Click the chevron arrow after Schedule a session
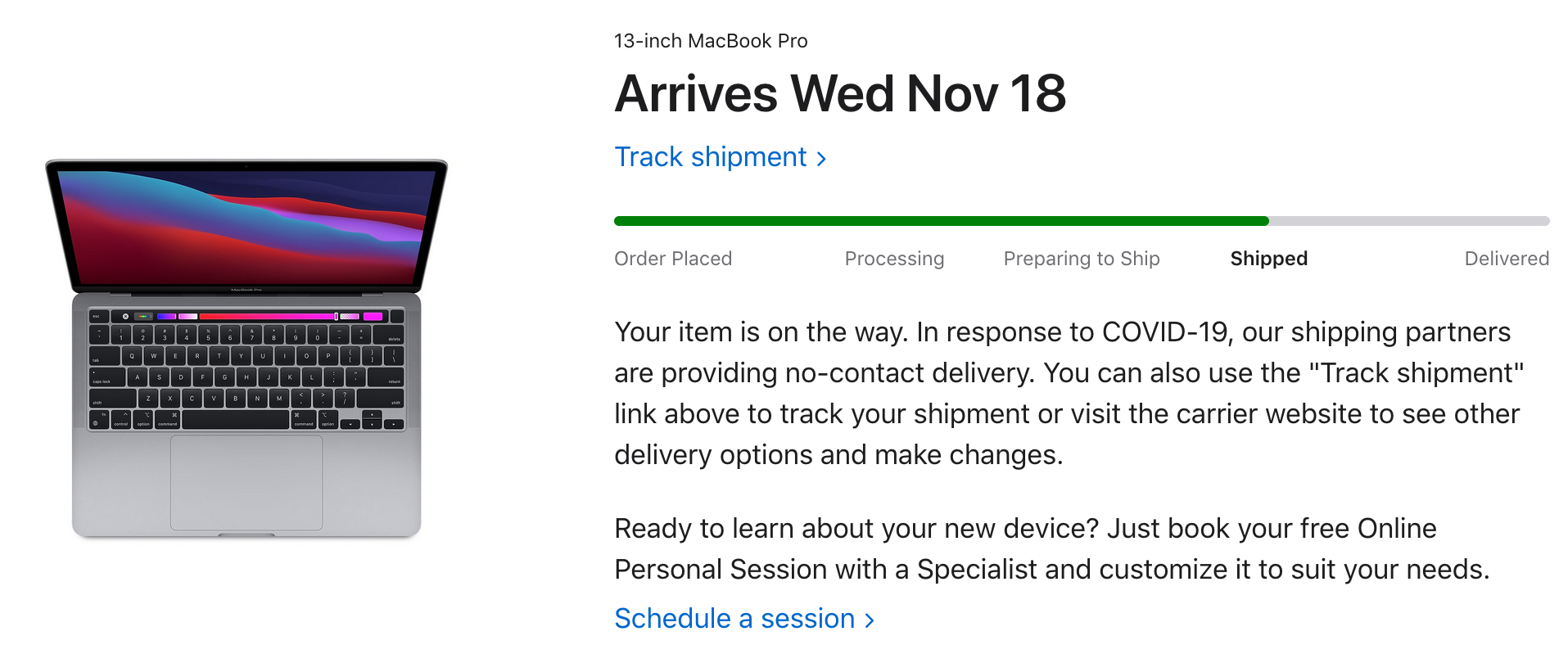This screenshot has height=672, width=1568. pos(870,620)
